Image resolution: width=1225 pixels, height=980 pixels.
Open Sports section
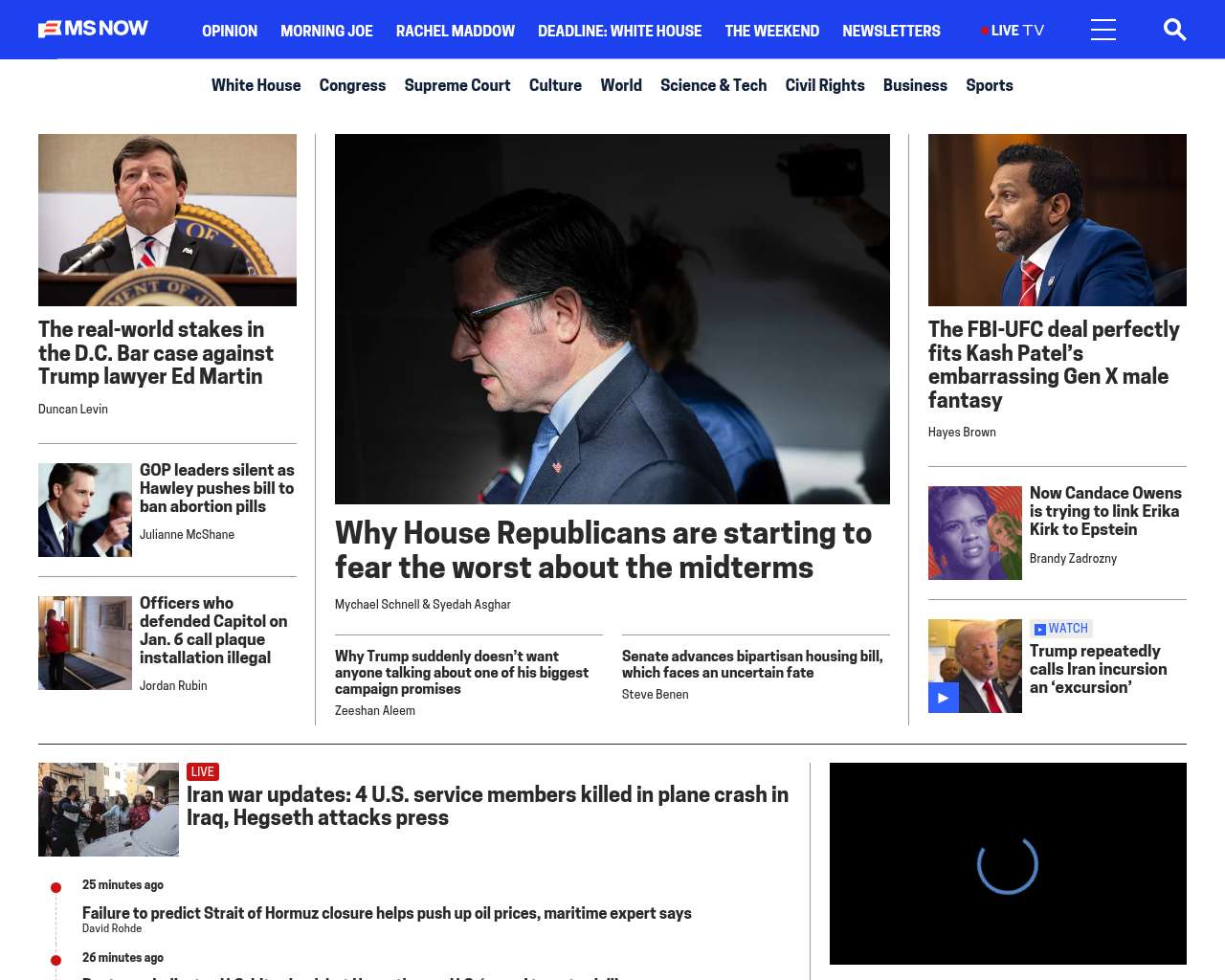(989, 85)
